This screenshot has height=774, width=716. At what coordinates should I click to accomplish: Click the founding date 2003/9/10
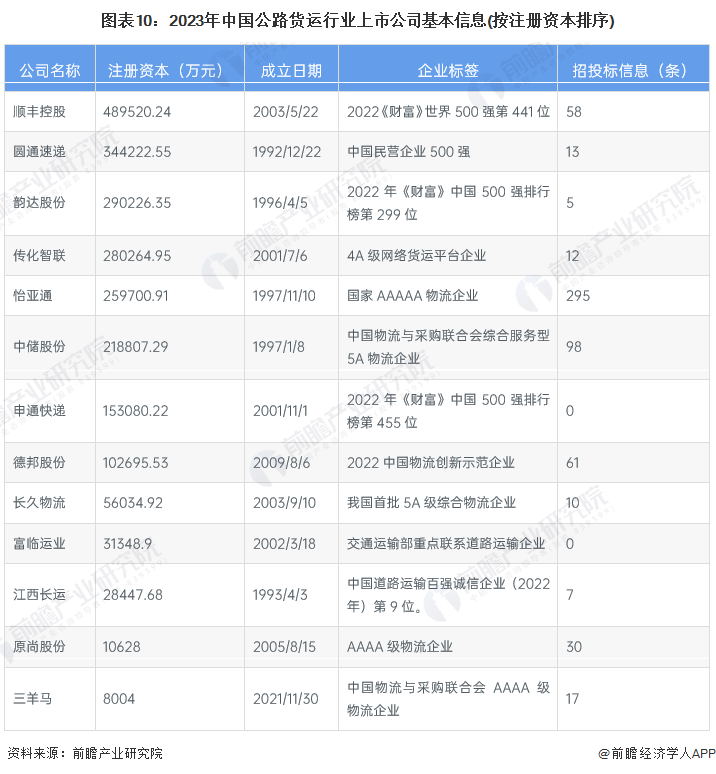[284, 503]
